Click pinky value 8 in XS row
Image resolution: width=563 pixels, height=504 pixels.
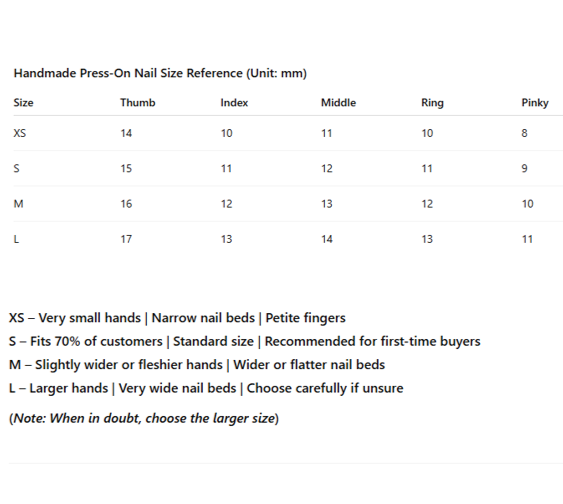(524, 133)
